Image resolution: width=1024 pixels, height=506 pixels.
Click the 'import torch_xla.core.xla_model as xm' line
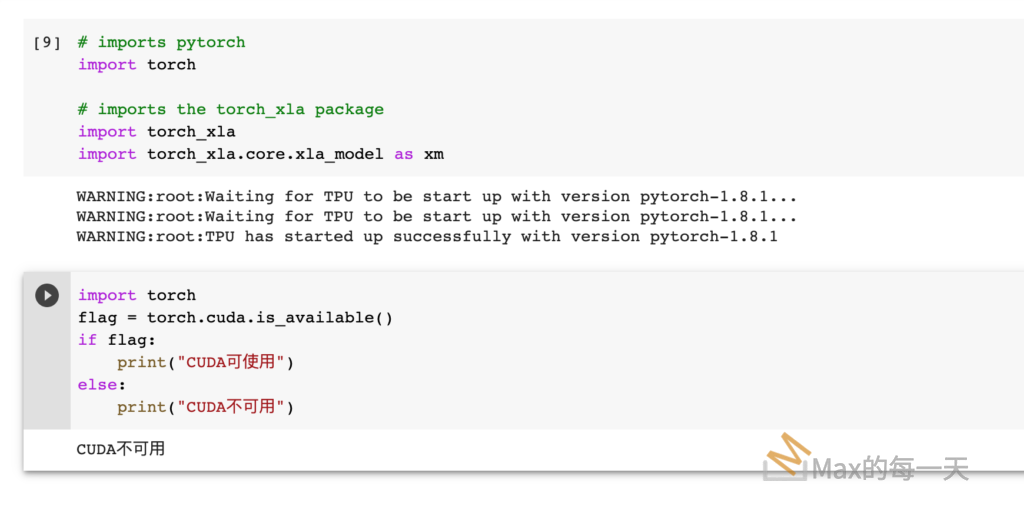point(260,154)
